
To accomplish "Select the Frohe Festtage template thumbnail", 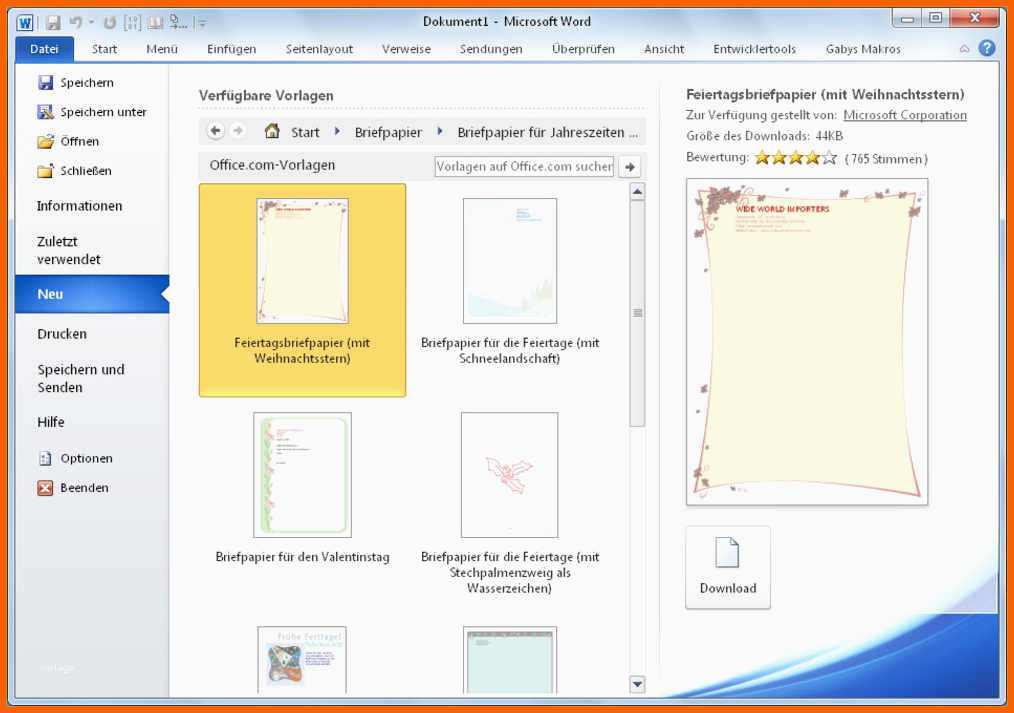I will pos(302,659).
